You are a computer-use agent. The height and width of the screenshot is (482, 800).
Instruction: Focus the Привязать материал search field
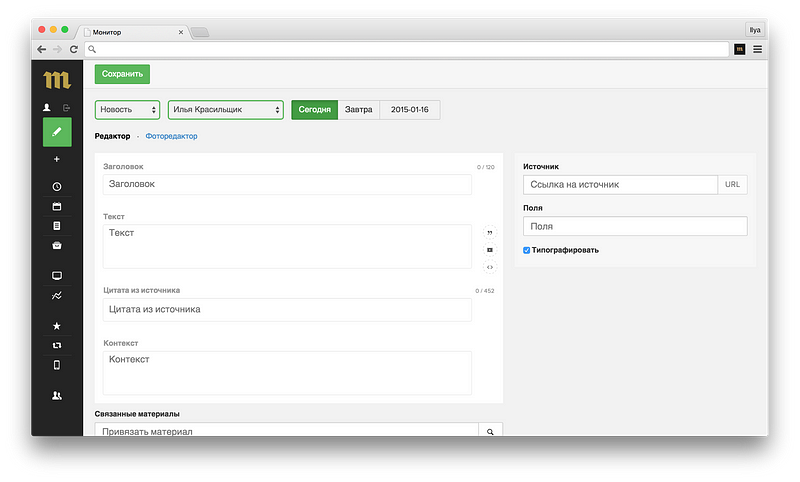point(287,430)
